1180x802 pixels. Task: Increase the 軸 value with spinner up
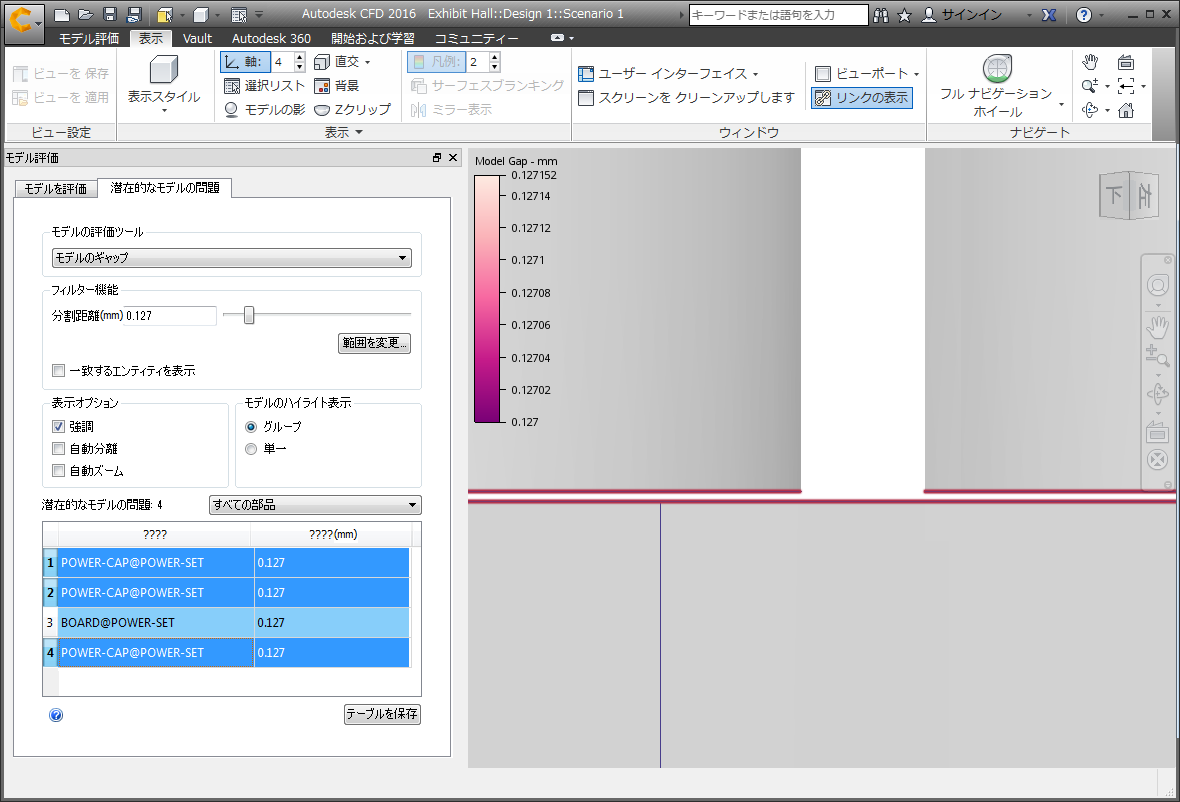[300, 57]
